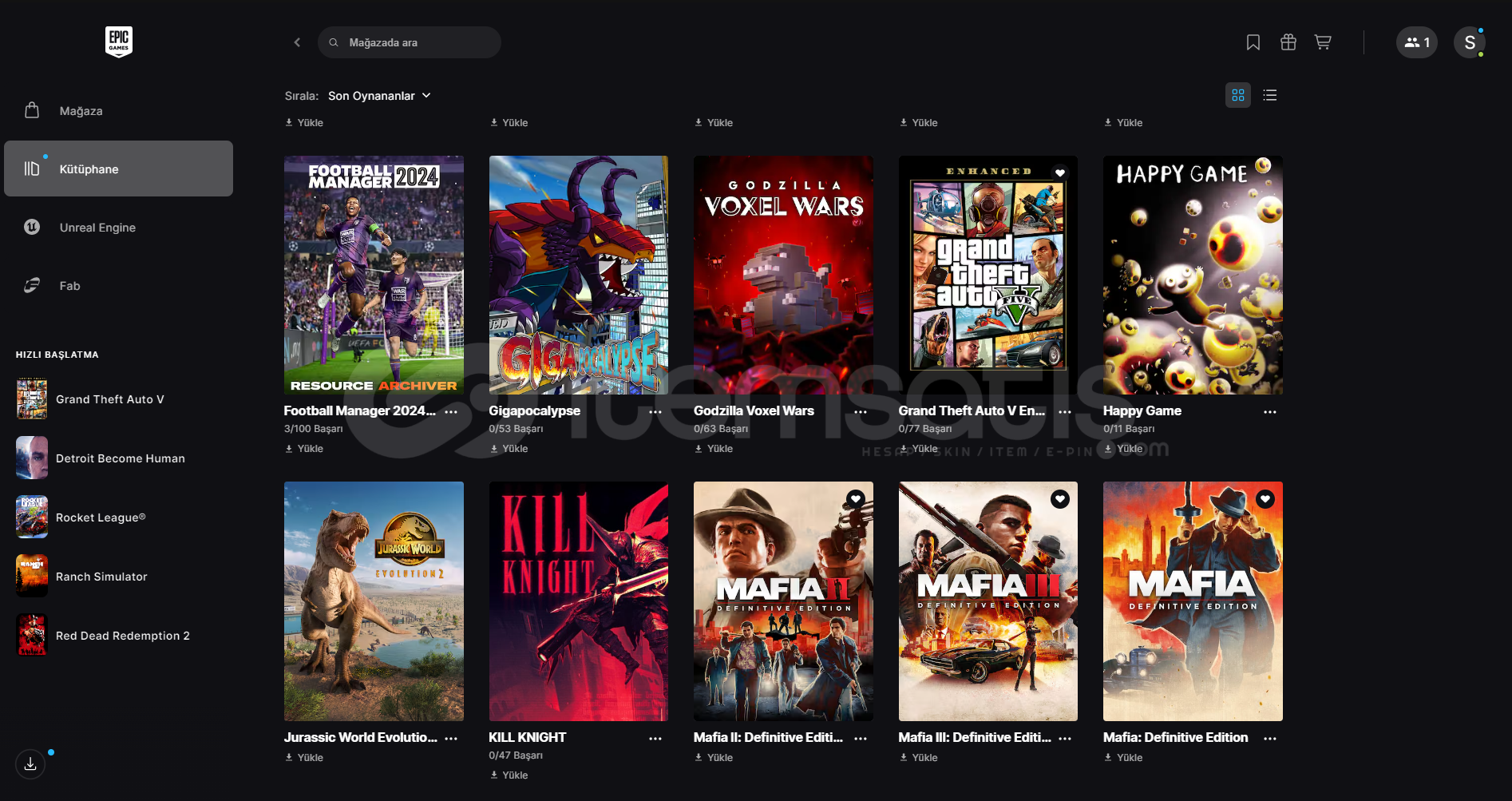Install Mafia II: Definitive Edition via Yükle

click(x=714, y=758)
